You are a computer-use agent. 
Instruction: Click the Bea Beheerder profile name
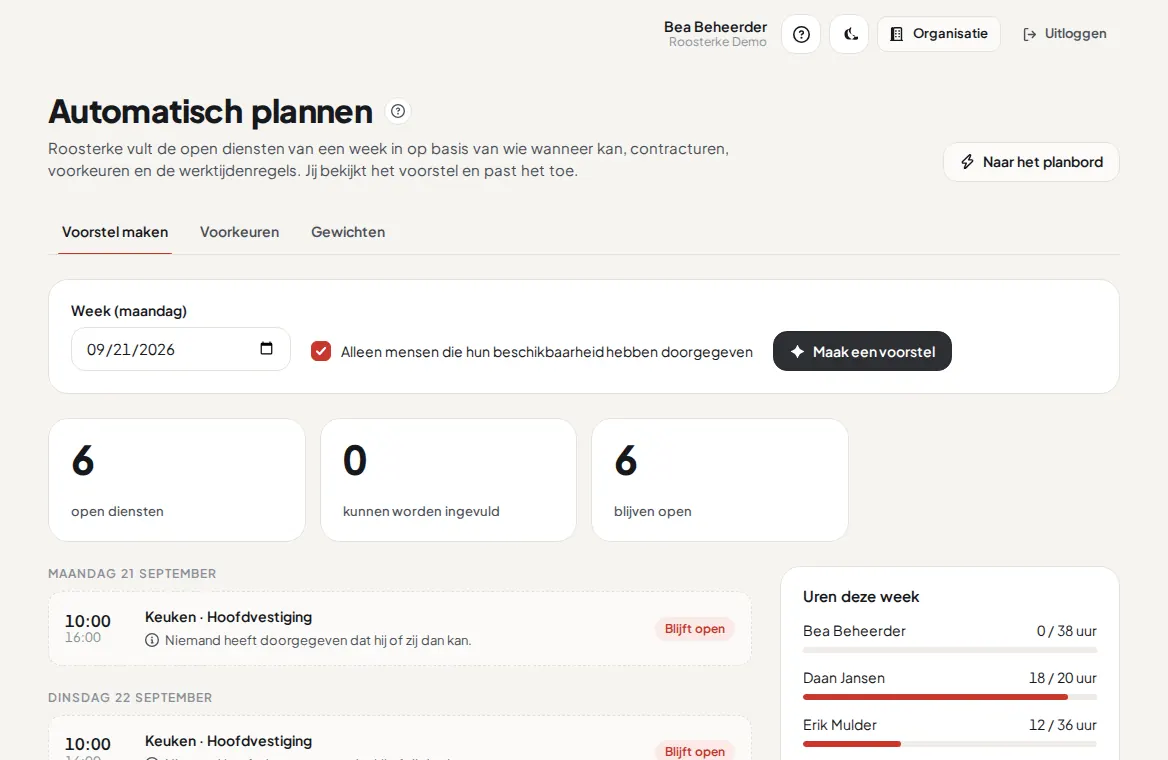click(x=715, y=27)
